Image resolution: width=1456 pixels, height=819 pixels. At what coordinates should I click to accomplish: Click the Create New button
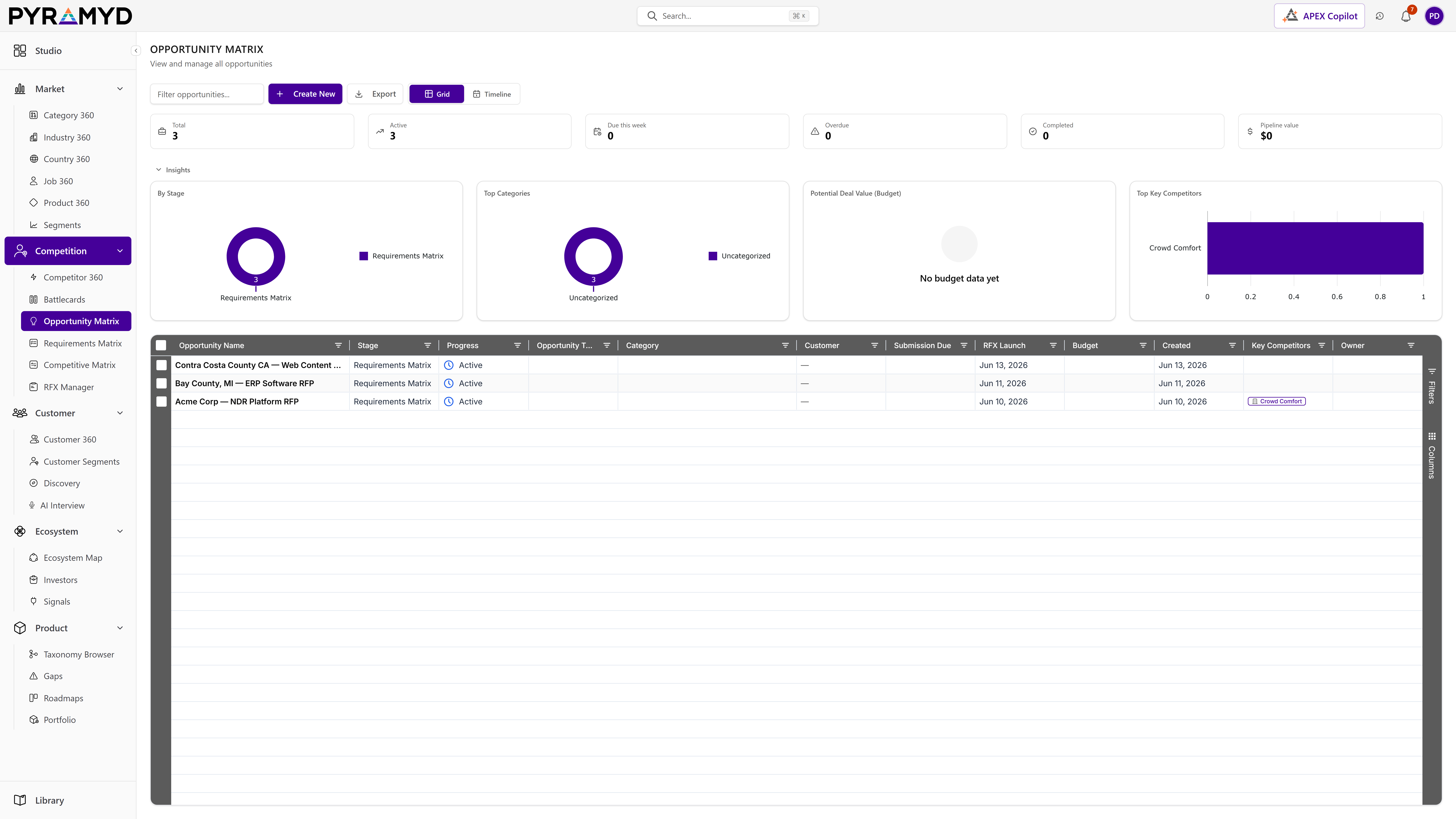[305, 94]
